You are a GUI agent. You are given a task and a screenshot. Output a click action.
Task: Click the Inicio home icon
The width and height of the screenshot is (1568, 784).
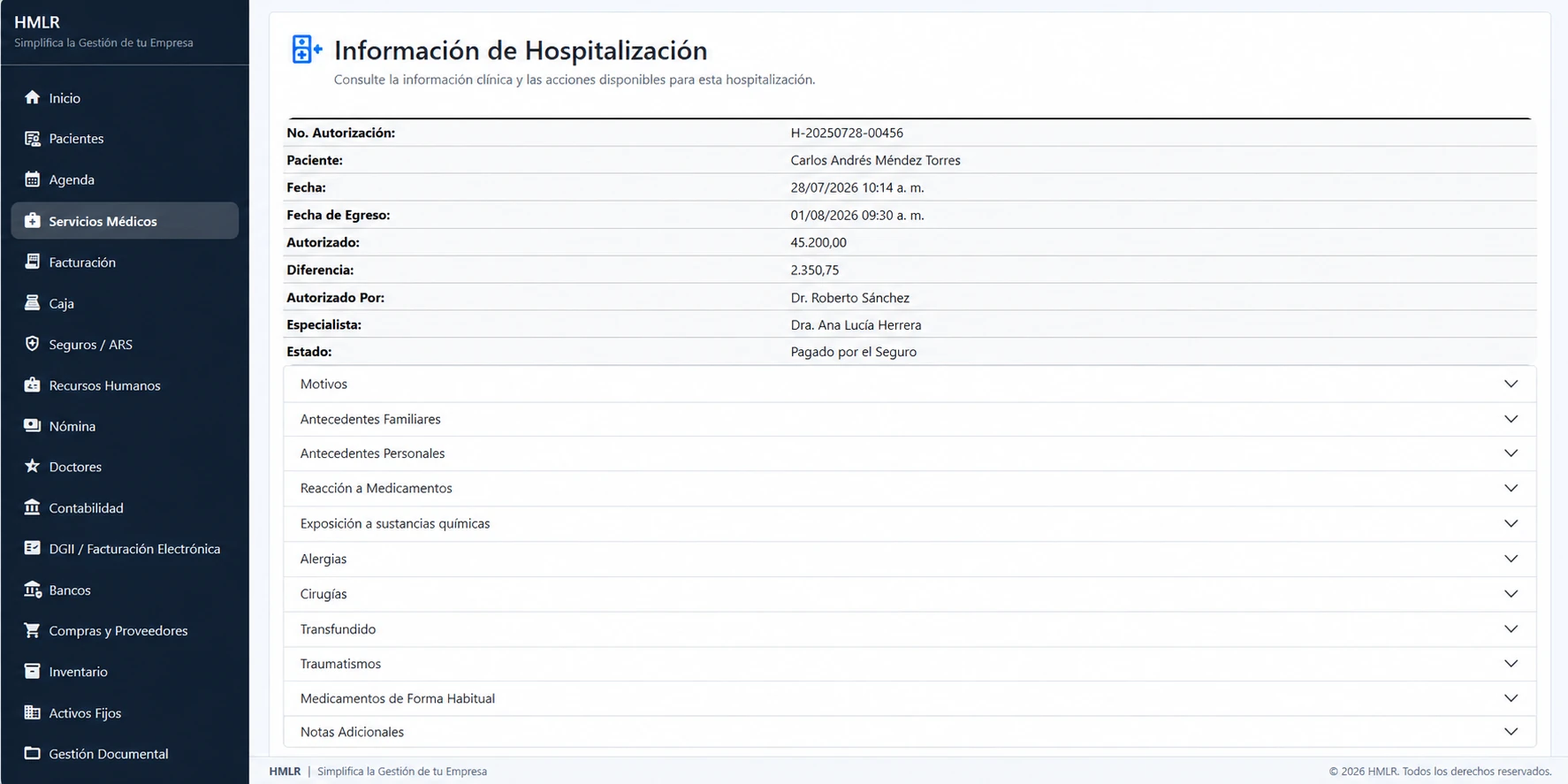(32, 97)
